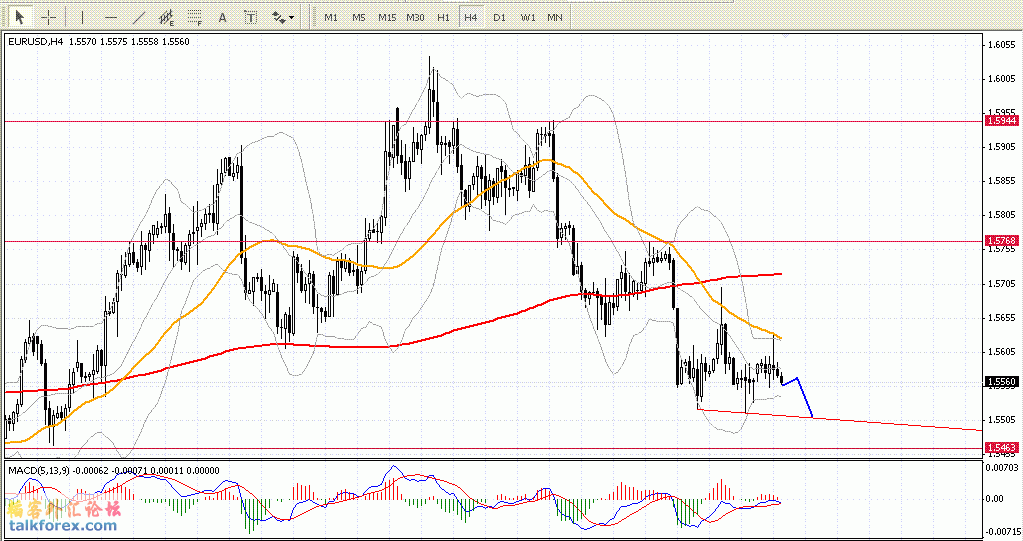This screenshot has width=1023, height=541.
Task: Select the MN monthly timeframe
Action: pyautogui.click(x=554, y=17)
